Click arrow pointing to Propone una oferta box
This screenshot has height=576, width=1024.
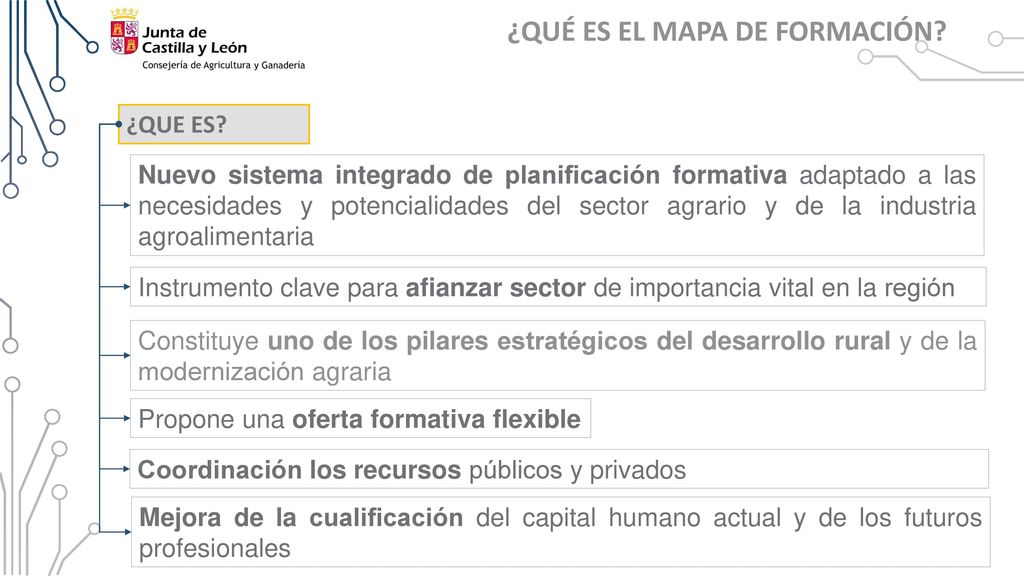pyautogui.click(x=115, y=418)
